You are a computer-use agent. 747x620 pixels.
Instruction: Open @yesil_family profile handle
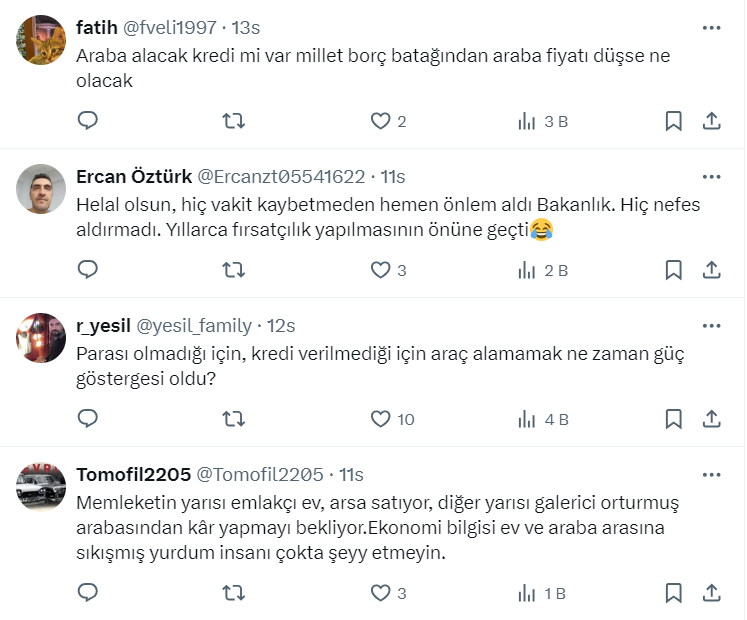(194, 326)
